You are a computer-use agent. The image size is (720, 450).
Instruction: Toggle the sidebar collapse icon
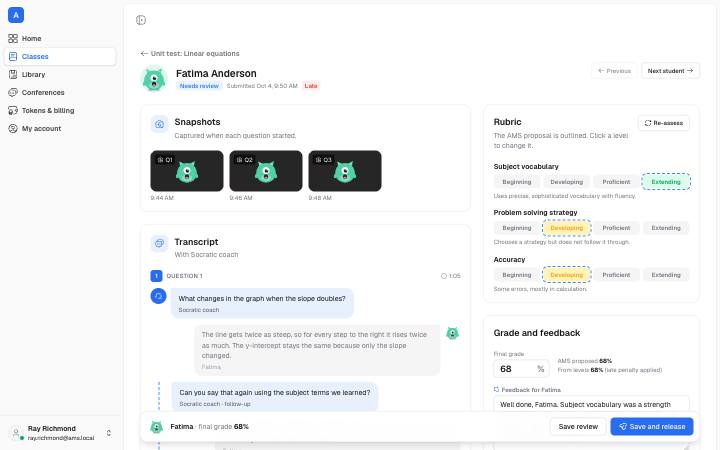[141, 20]
